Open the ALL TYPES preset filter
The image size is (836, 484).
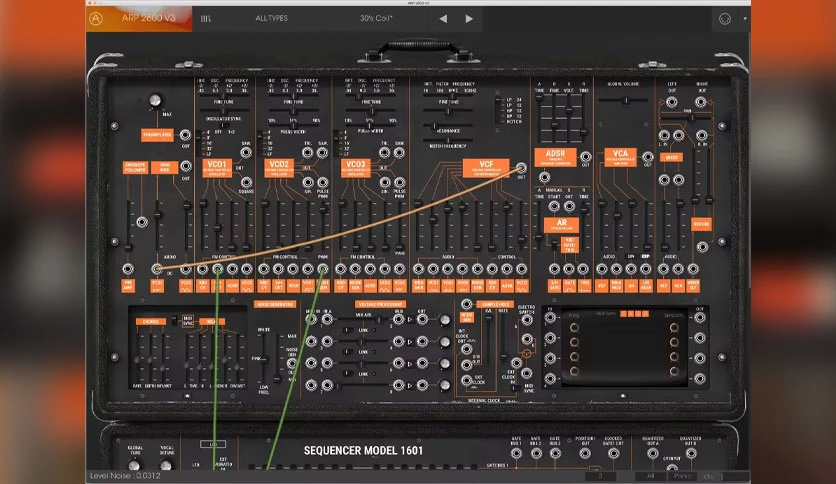271,18
